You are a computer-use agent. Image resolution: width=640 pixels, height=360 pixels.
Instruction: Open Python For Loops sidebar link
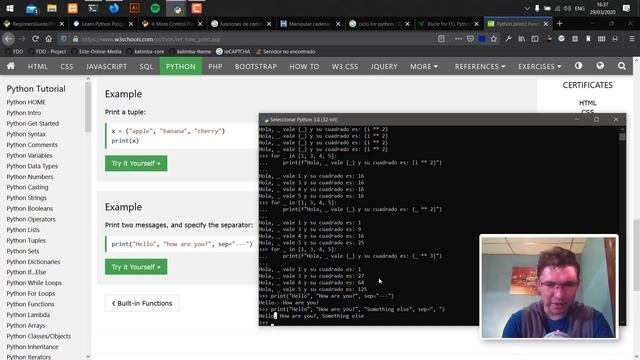(31, 293)
